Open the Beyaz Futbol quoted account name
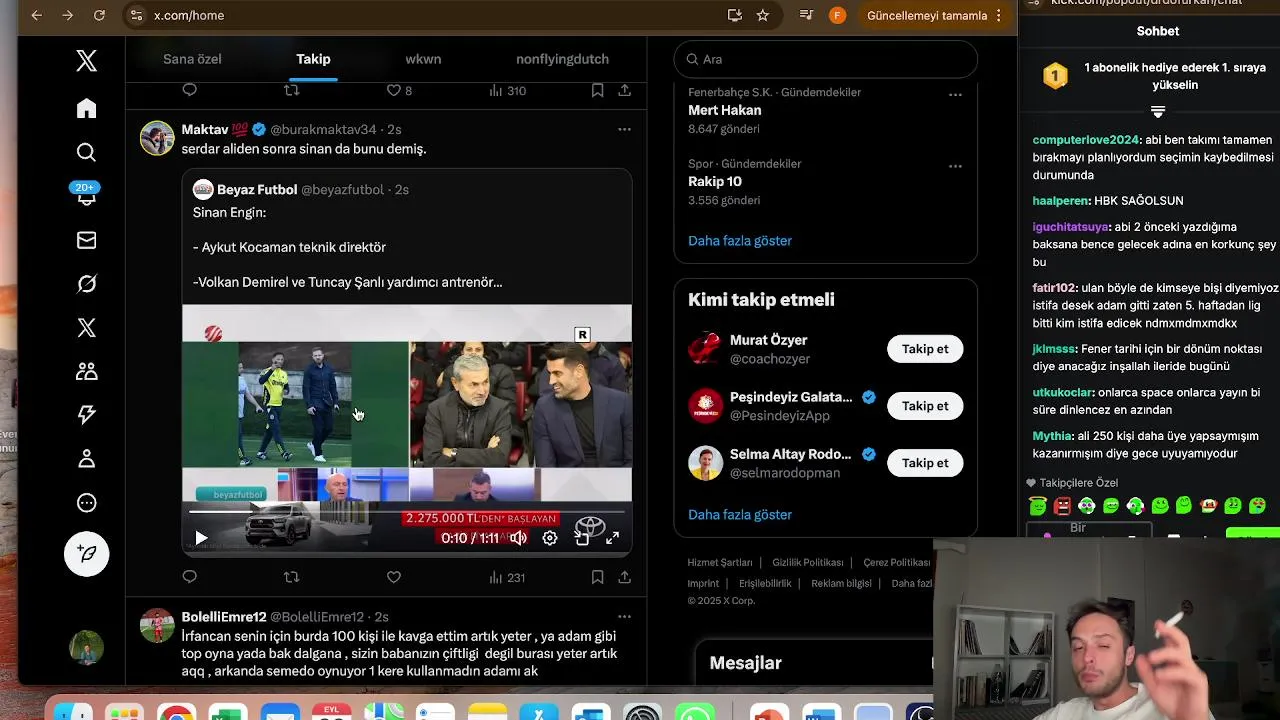Image resolution: width=1280 pixels, height=720 pixels. coord(257,190)
